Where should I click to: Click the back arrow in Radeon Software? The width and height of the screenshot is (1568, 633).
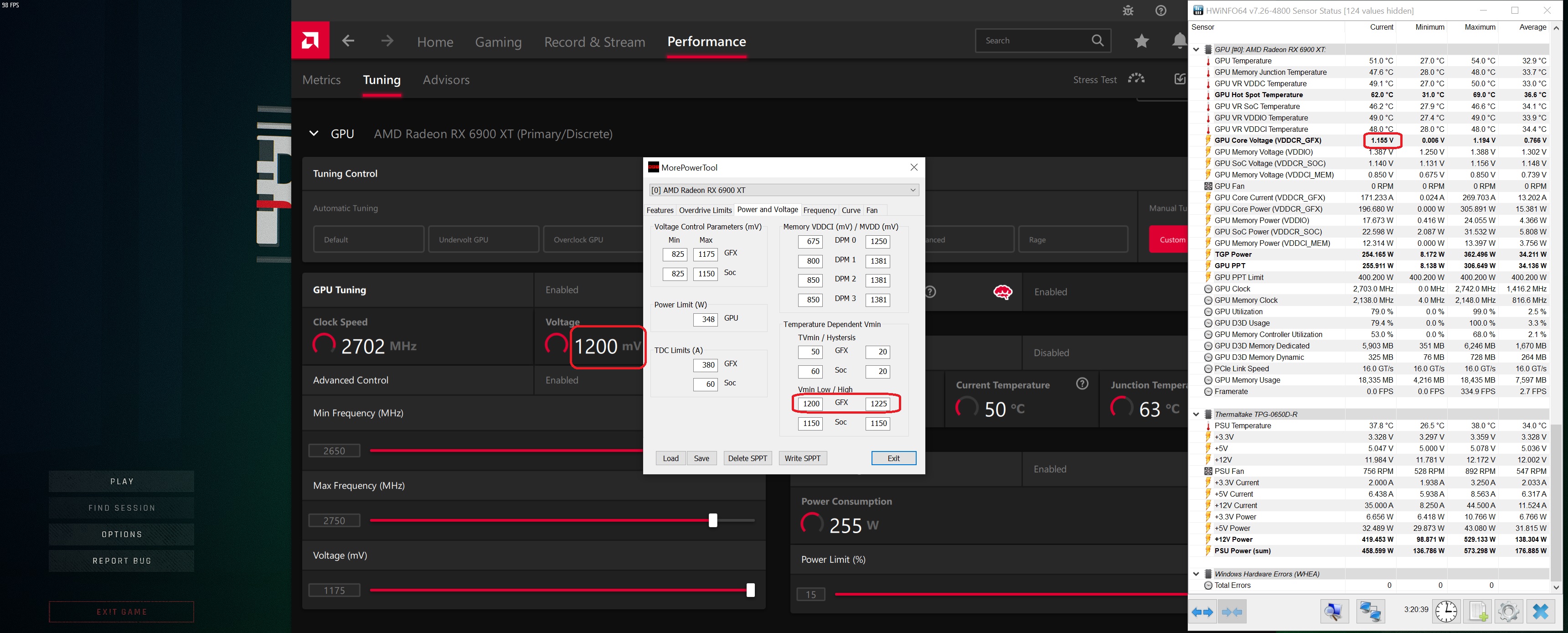[348, 41]
